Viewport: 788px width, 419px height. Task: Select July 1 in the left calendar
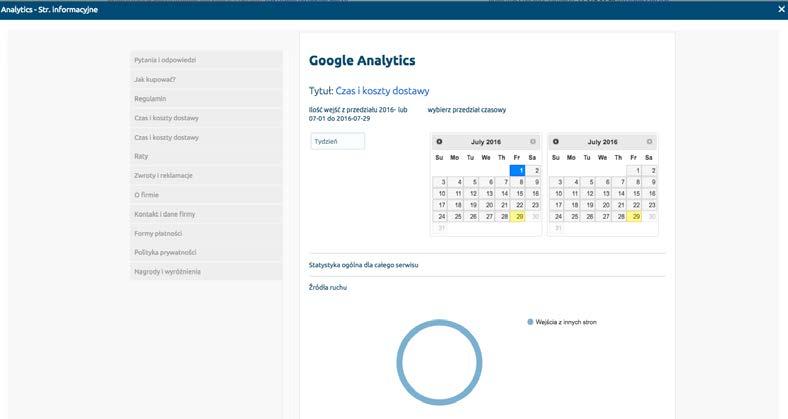point(518,170)
